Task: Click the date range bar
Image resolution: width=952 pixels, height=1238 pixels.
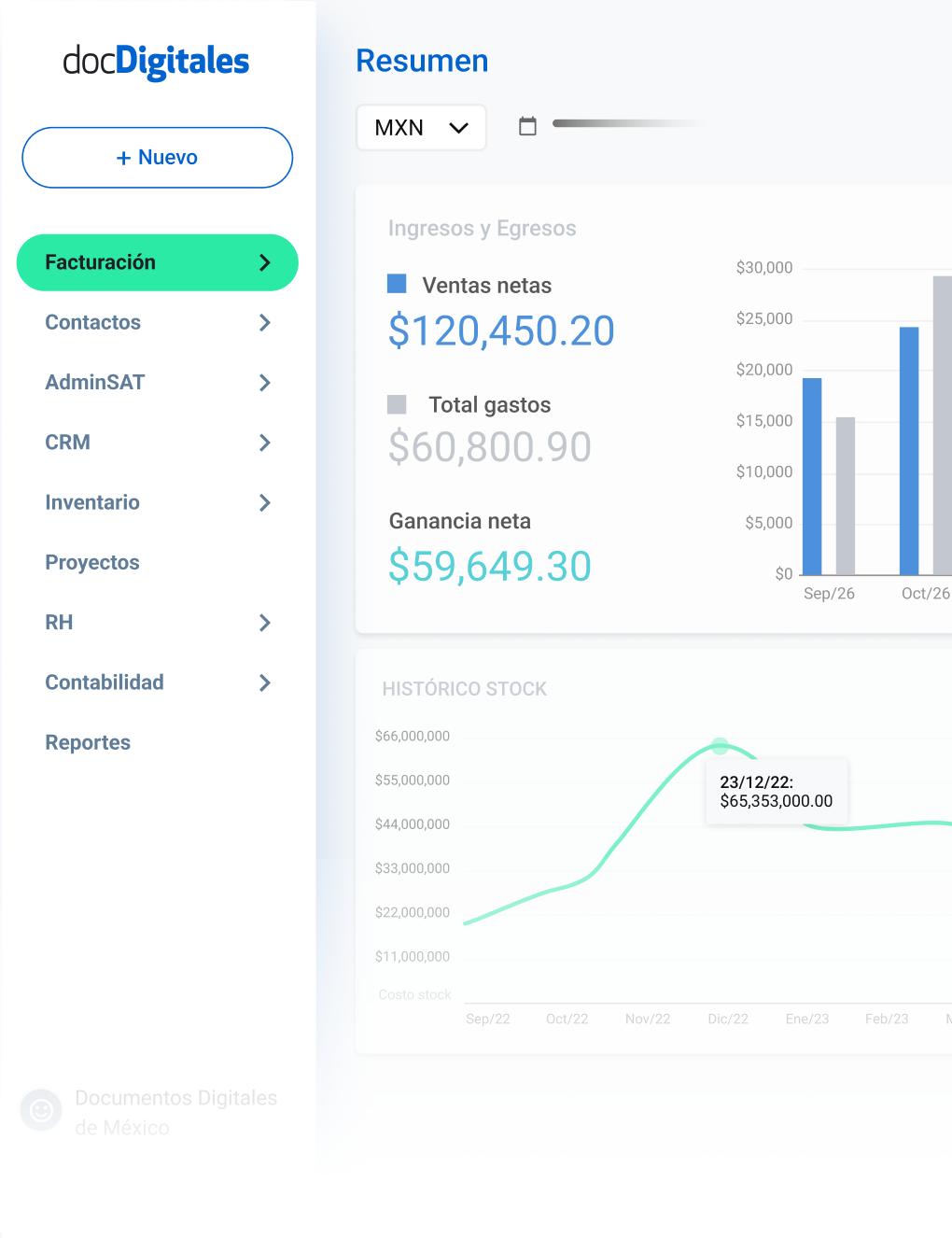Action: click(x=630, y=123)
